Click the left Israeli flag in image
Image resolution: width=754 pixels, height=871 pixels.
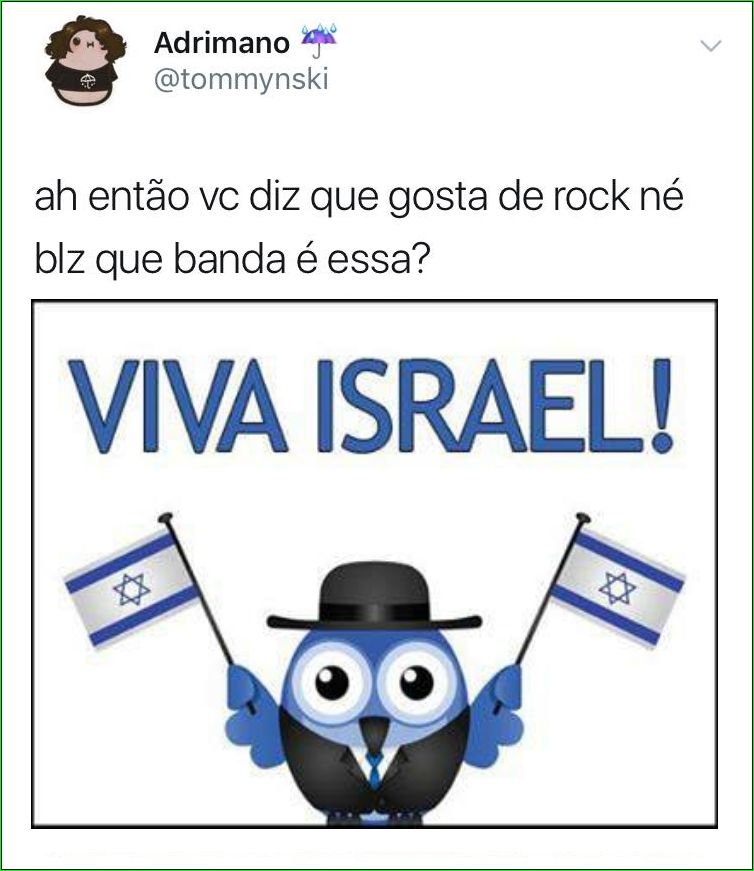click(x=132, y=588)
